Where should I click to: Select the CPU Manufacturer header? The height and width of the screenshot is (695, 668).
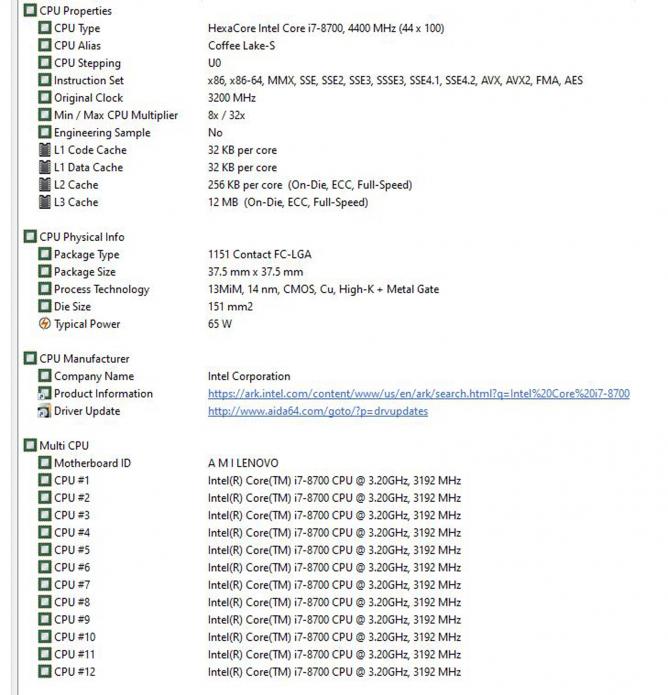click(x=85, y=359)
